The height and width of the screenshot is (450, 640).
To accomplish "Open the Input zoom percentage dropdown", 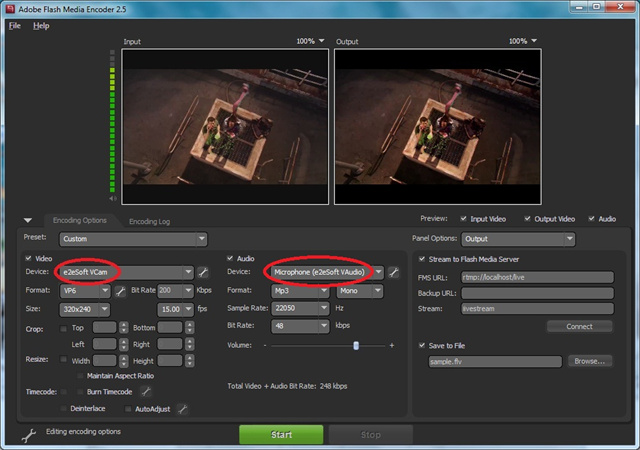I will pos(310,41).
